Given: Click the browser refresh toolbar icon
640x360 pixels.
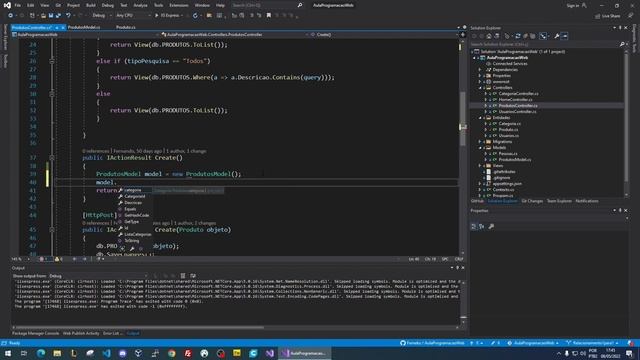Looking at the screenshot, I should 195,16.
